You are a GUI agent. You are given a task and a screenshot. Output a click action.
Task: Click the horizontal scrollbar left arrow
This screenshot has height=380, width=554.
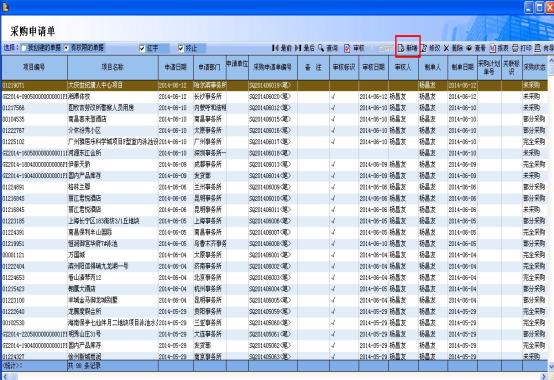[4, 376]
